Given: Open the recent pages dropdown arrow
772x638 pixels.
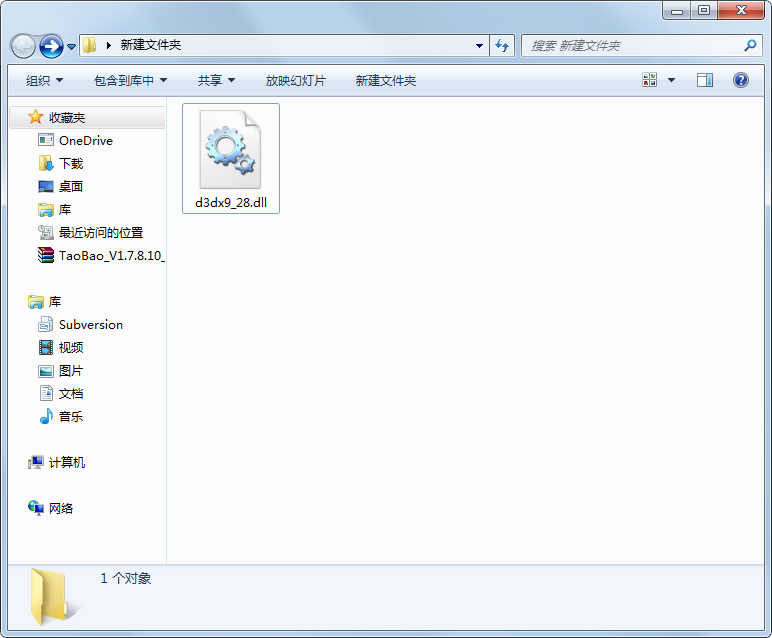Looking at the screenshot, I should 72,46.
